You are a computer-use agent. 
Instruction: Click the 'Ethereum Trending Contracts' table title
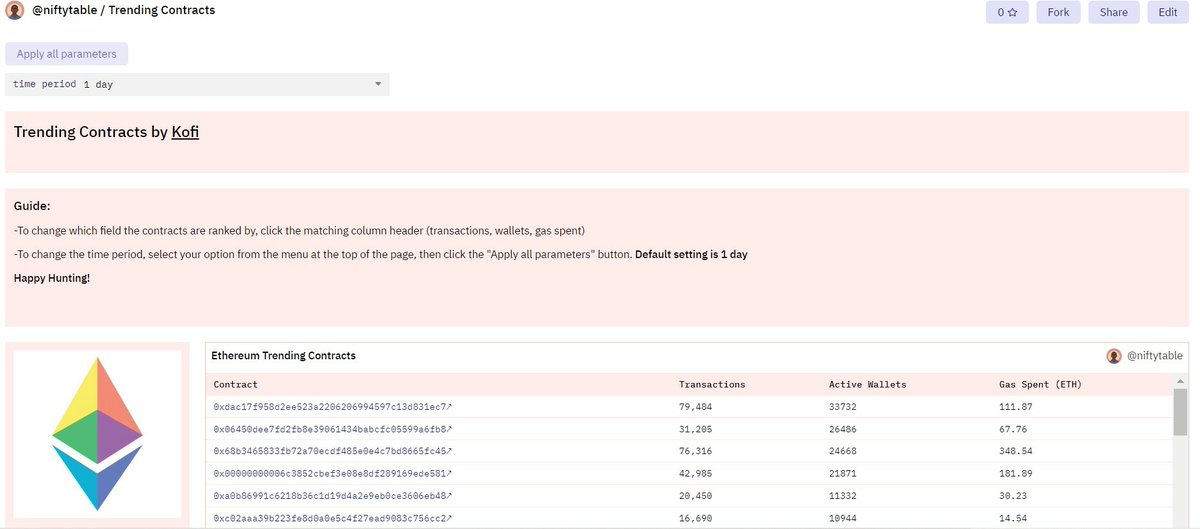(283, 356)
